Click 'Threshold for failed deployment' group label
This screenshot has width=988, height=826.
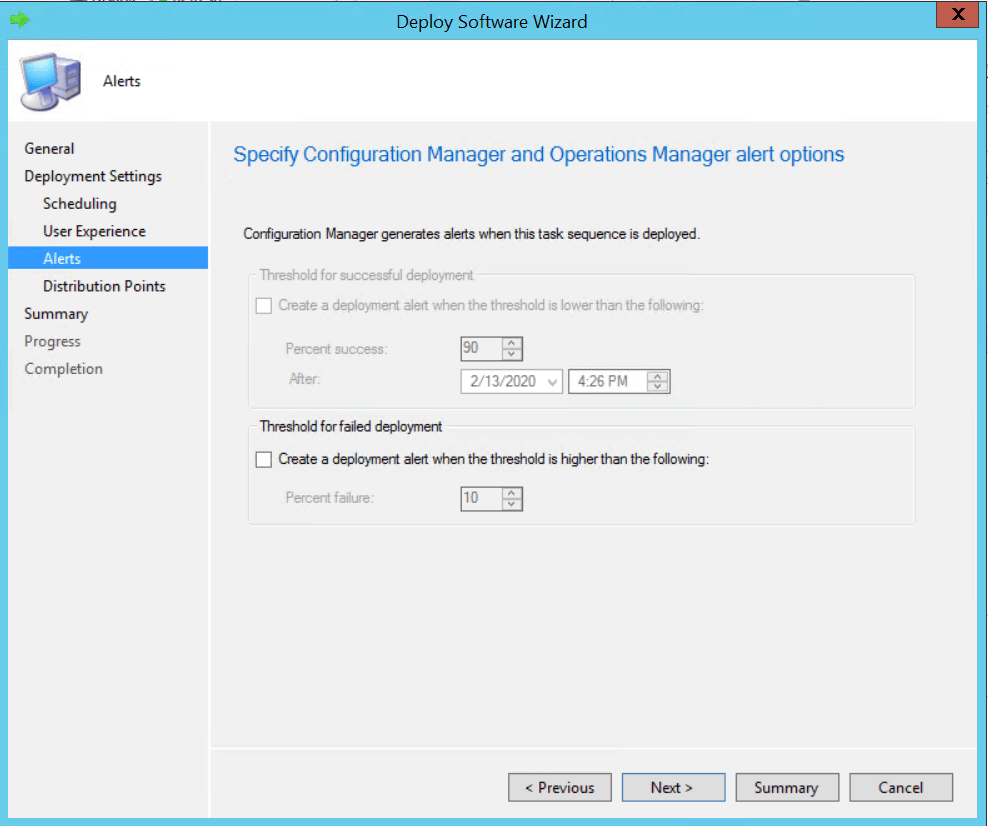tap(351, 427)
